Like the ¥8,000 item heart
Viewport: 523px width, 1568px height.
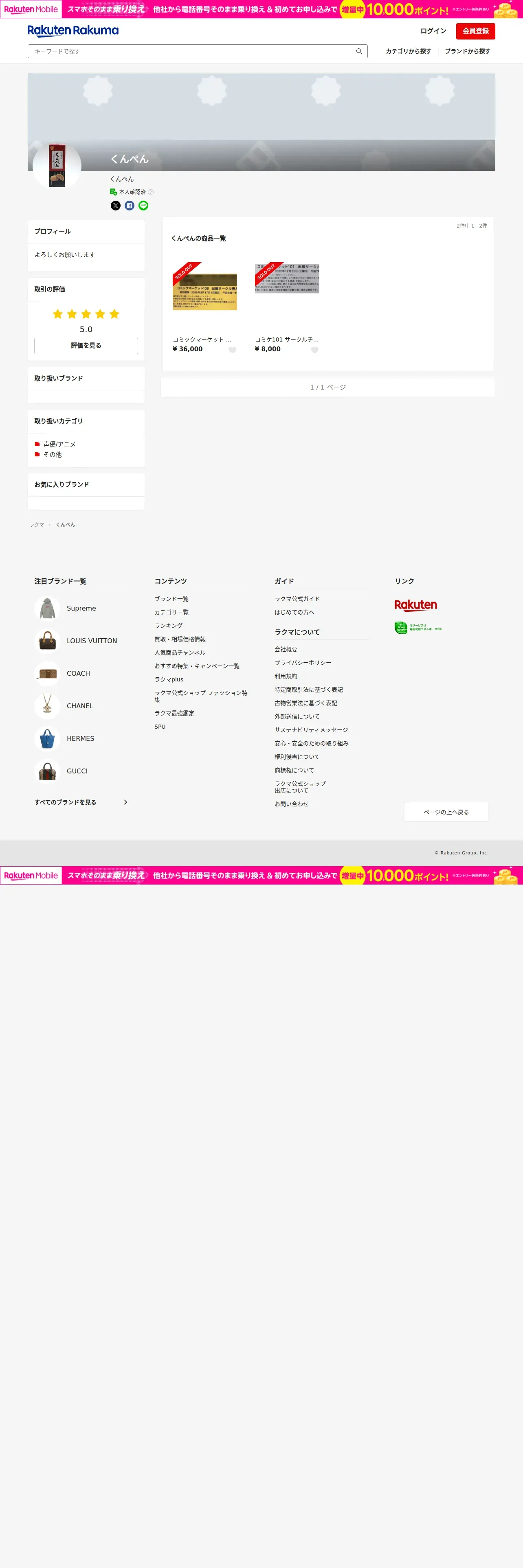(314, 350)
